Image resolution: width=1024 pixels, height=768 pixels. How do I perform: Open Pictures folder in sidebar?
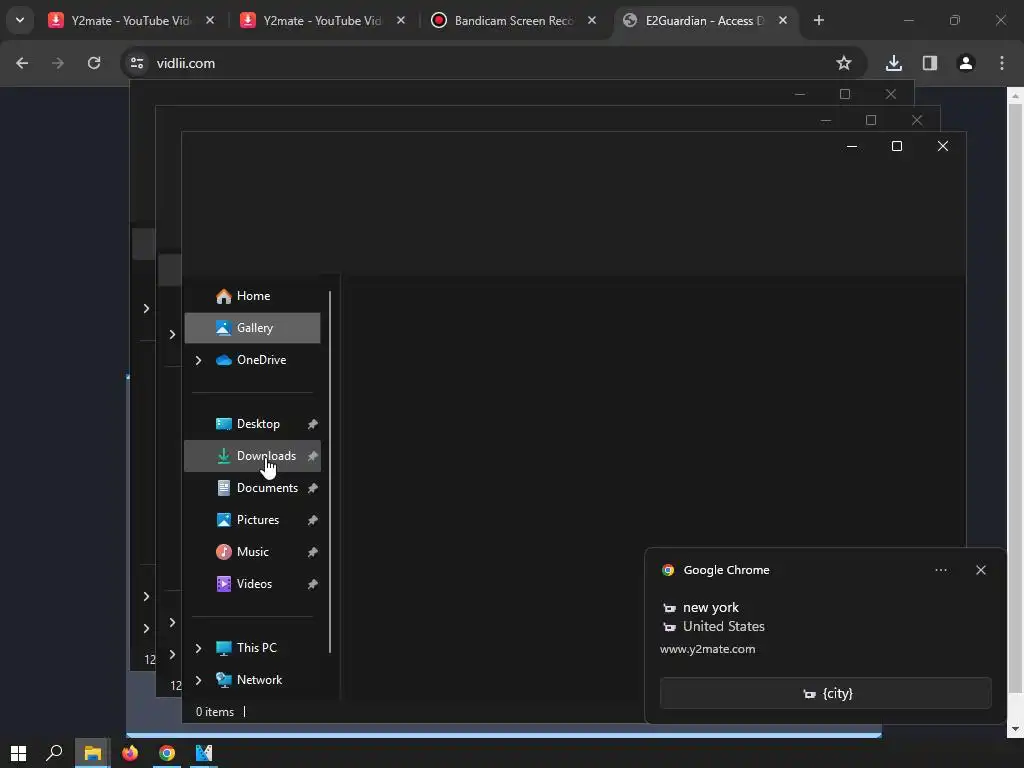[253, 520]
